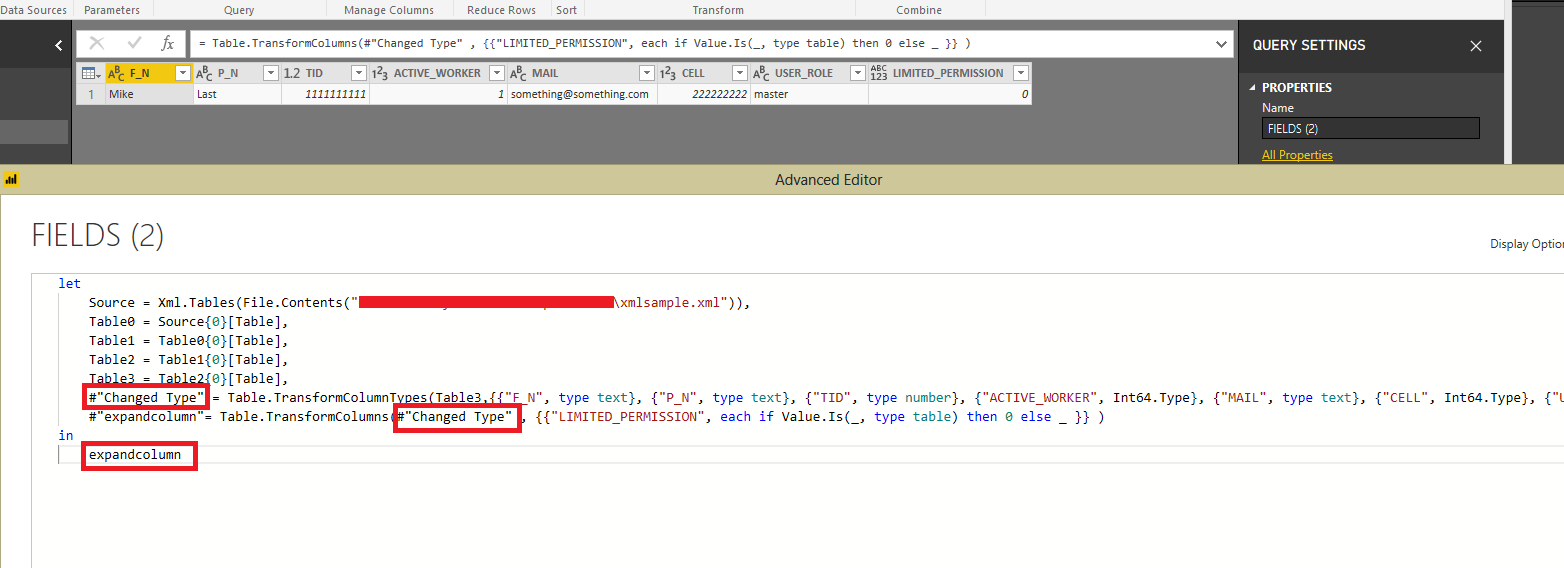Image resolution: width=1564 pixels, height=568 pixels.
Task: Place cursor on Table0 = Source line
Action: tap(188, 321)
